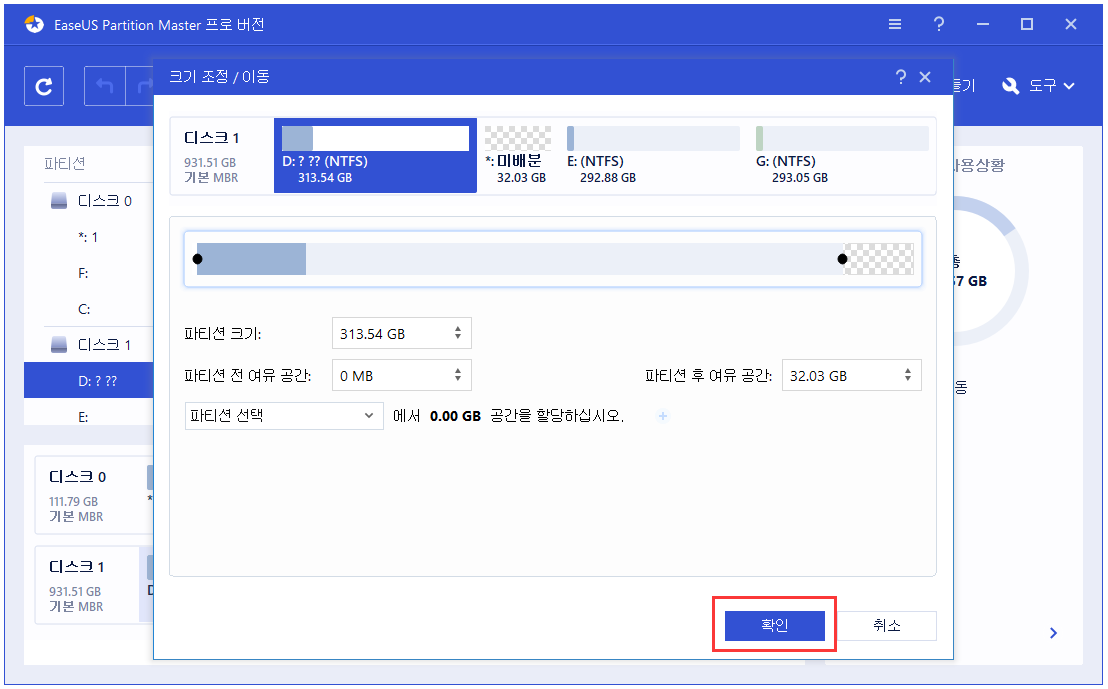Click the 확인 confirm button
Image resolution: width=1108 pixels, height=689 pixels.
click(774, 625)
